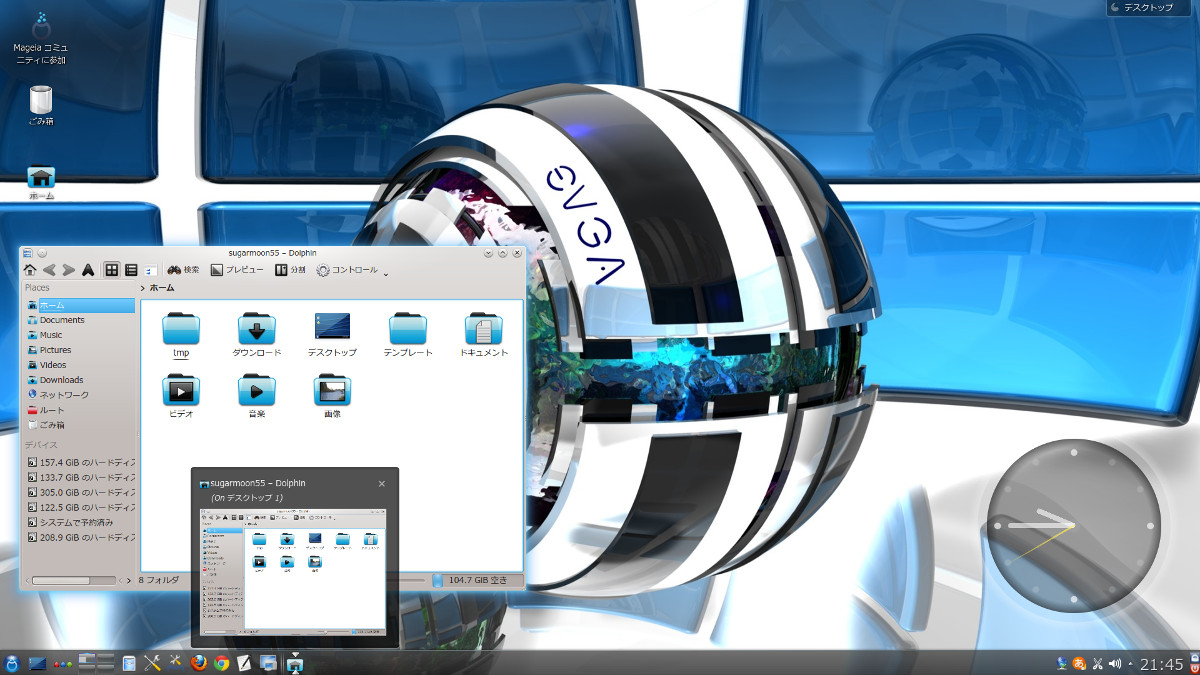This screenshot has height=675, width=1200.
Task: Open Videos in the Places panel
Action: coord(80,365)
